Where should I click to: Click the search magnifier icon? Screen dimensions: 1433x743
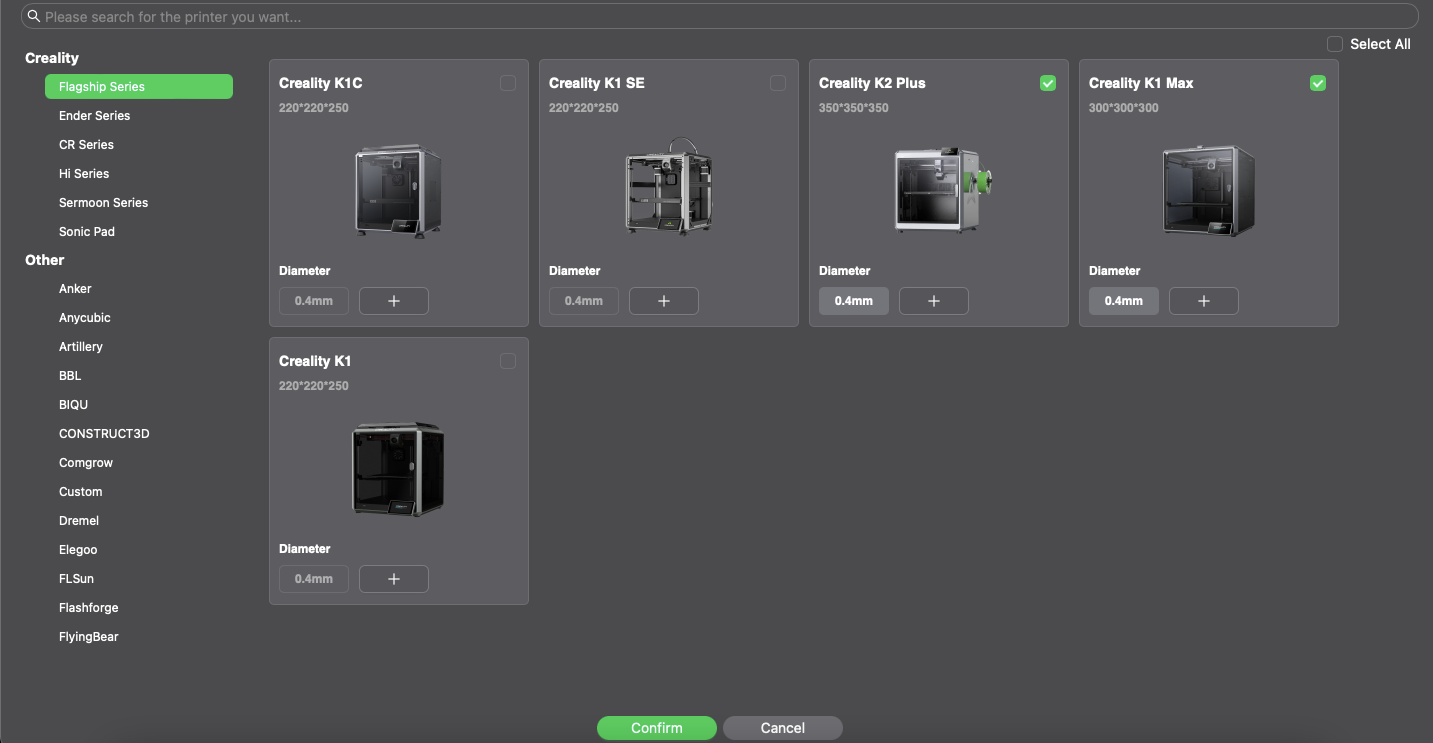[x=34, y=17]
